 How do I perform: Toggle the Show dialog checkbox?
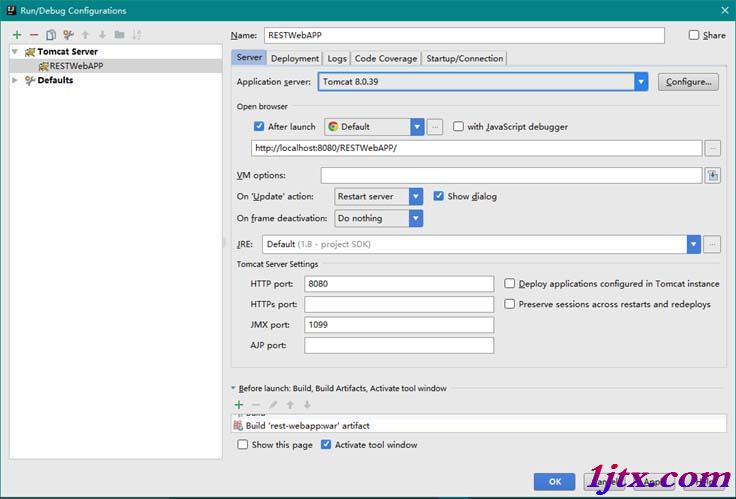click(x=438, y=196)
